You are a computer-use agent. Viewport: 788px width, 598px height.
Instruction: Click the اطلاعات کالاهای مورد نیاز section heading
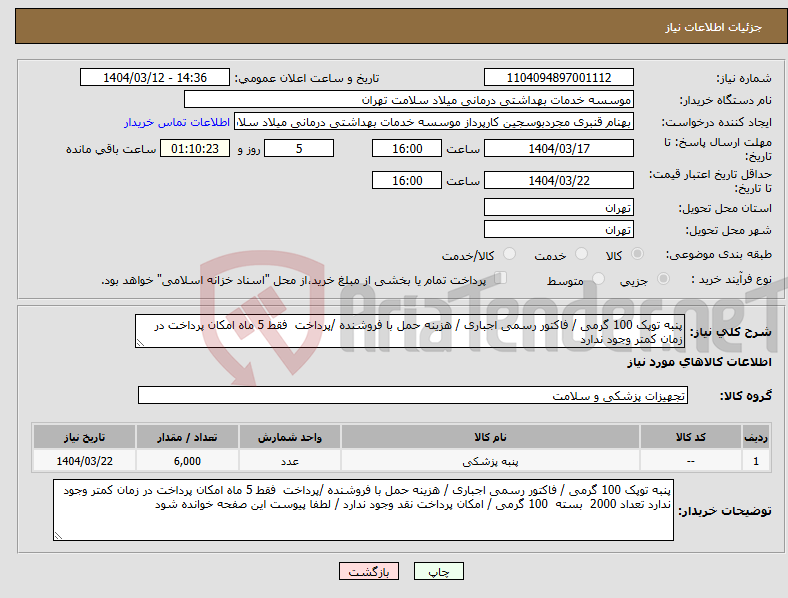pos(699,362)
